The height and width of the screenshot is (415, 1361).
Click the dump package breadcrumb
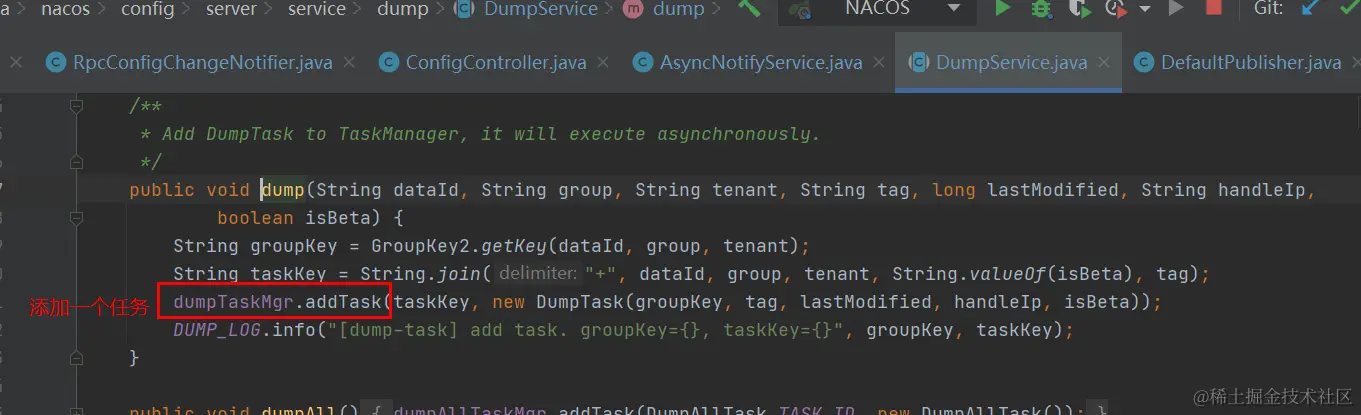click(402, 9)
